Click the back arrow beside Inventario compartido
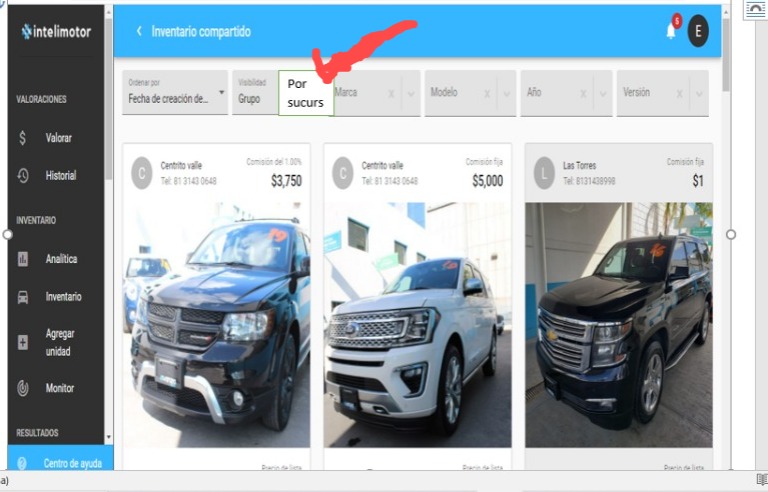 [139, 31]
